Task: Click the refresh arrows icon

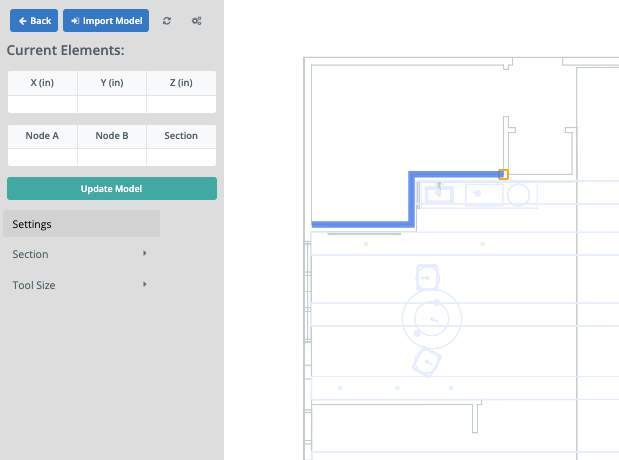Action: pos(166,20)
